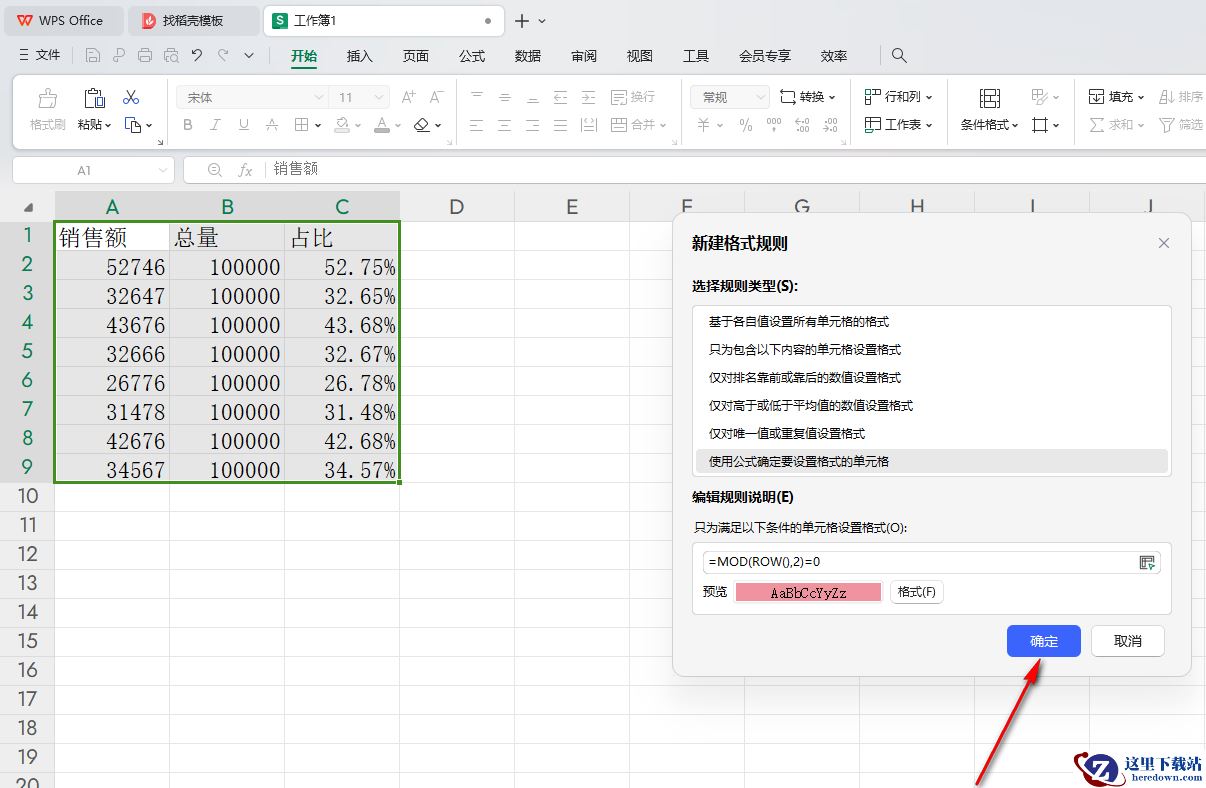
Task: Click 确定 to confirm the format rule
Action: (x=1044, y=641)
